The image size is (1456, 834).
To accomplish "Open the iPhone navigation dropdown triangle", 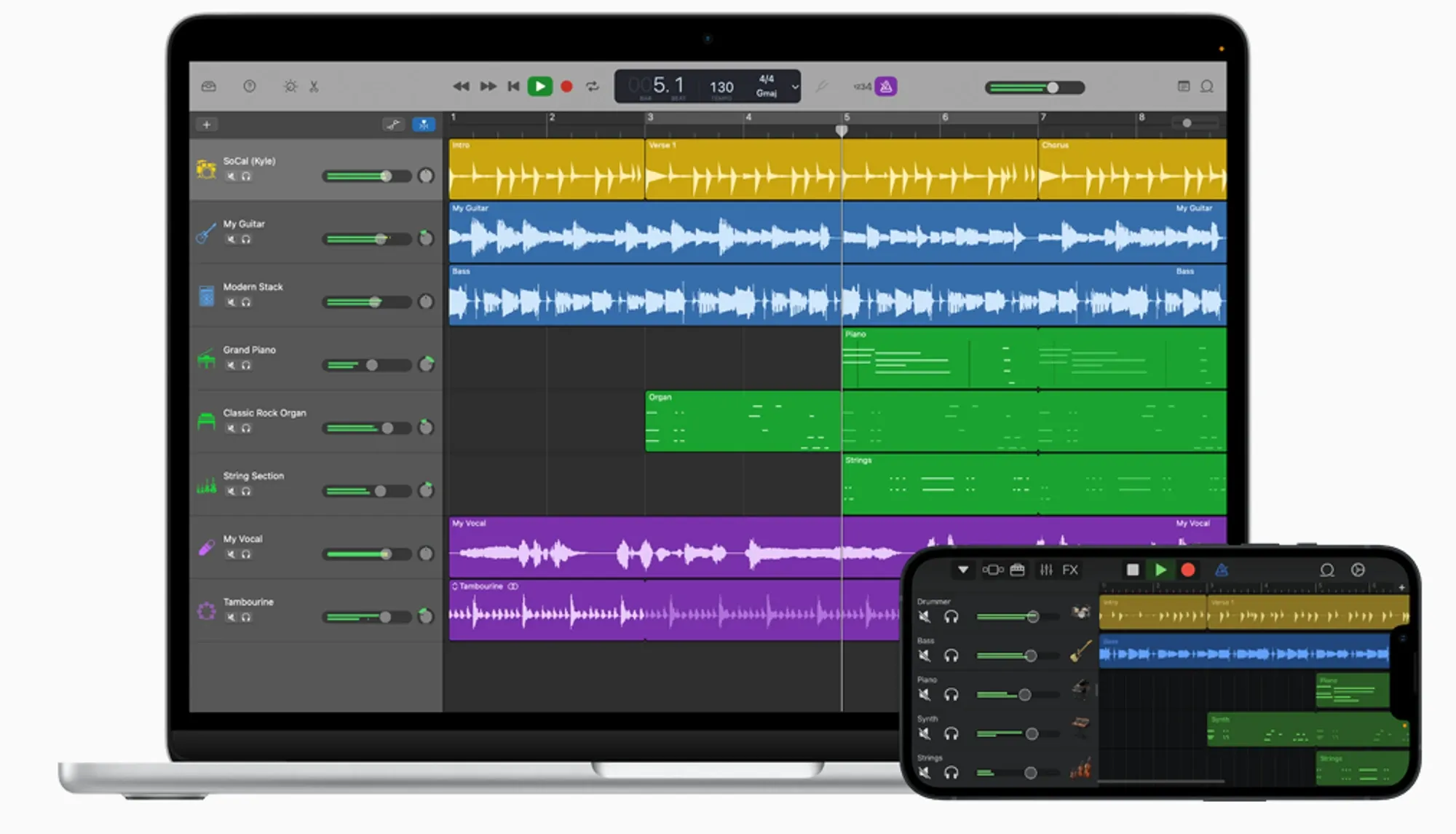I will [963, 570].
